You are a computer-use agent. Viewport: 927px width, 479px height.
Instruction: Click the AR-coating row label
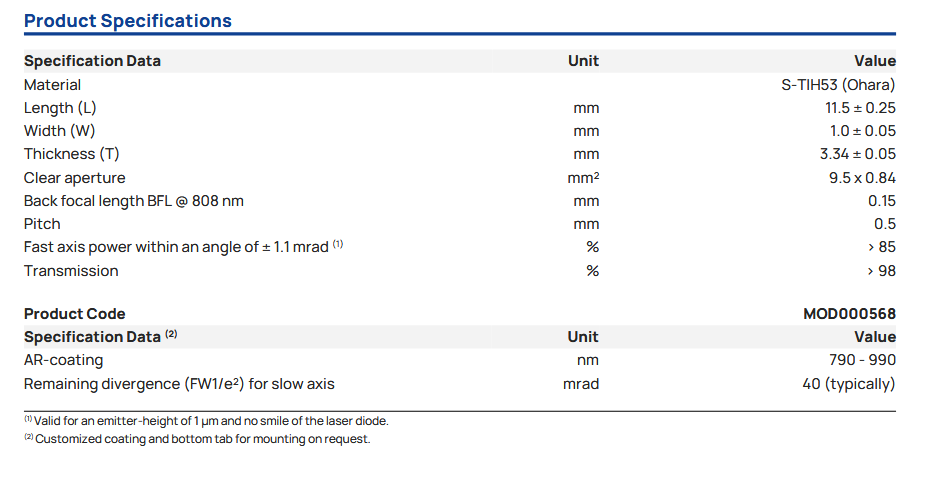[x=63, y=360]
